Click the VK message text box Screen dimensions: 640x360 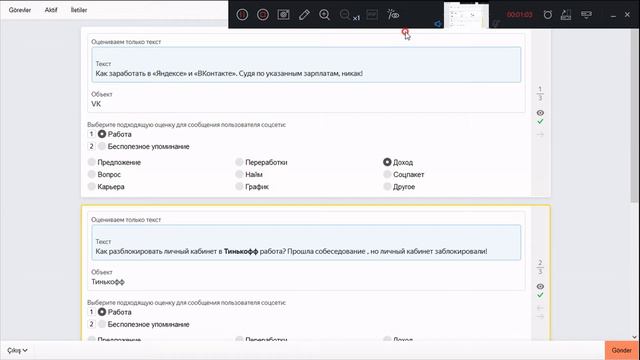coord(306,65)
